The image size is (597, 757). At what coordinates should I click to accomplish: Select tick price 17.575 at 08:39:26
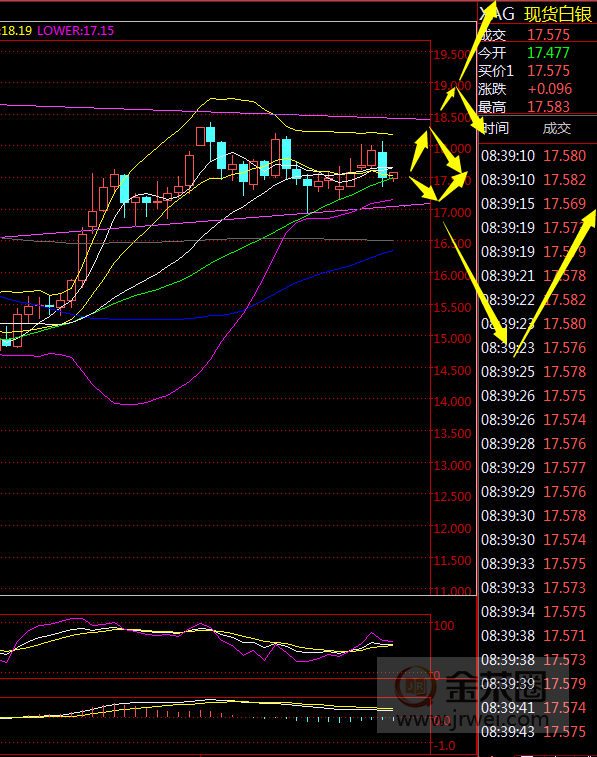(565, 396)
